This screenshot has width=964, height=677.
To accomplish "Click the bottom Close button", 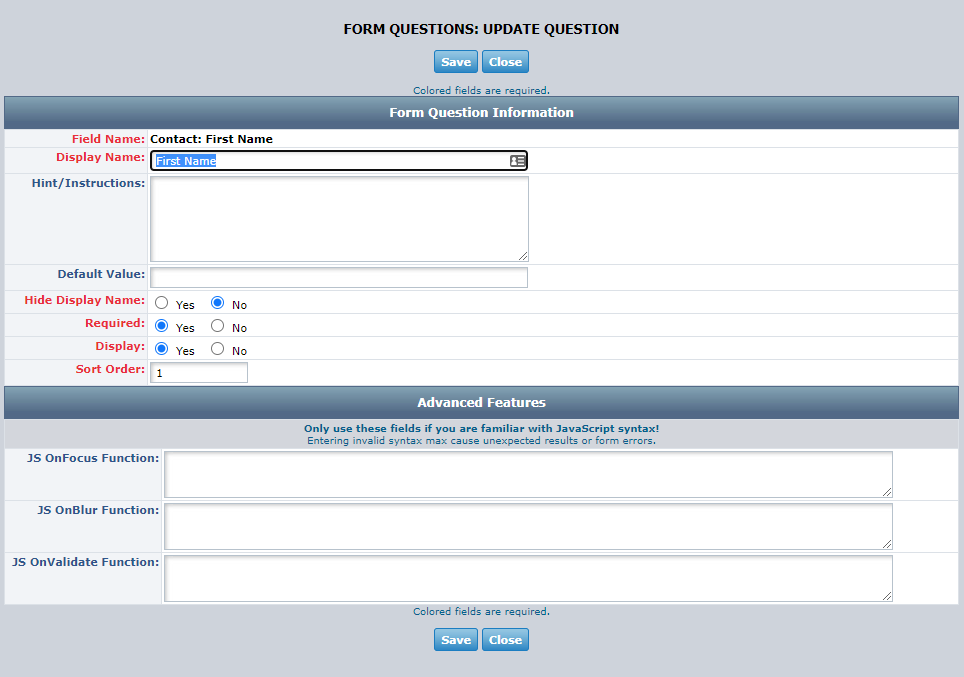I will pos(505,639).
